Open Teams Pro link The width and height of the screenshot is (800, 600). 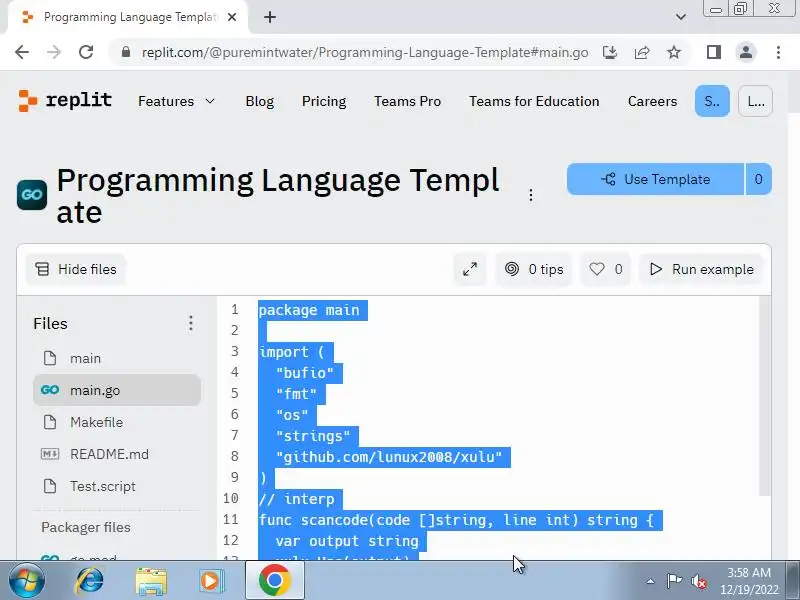(407, 101)
